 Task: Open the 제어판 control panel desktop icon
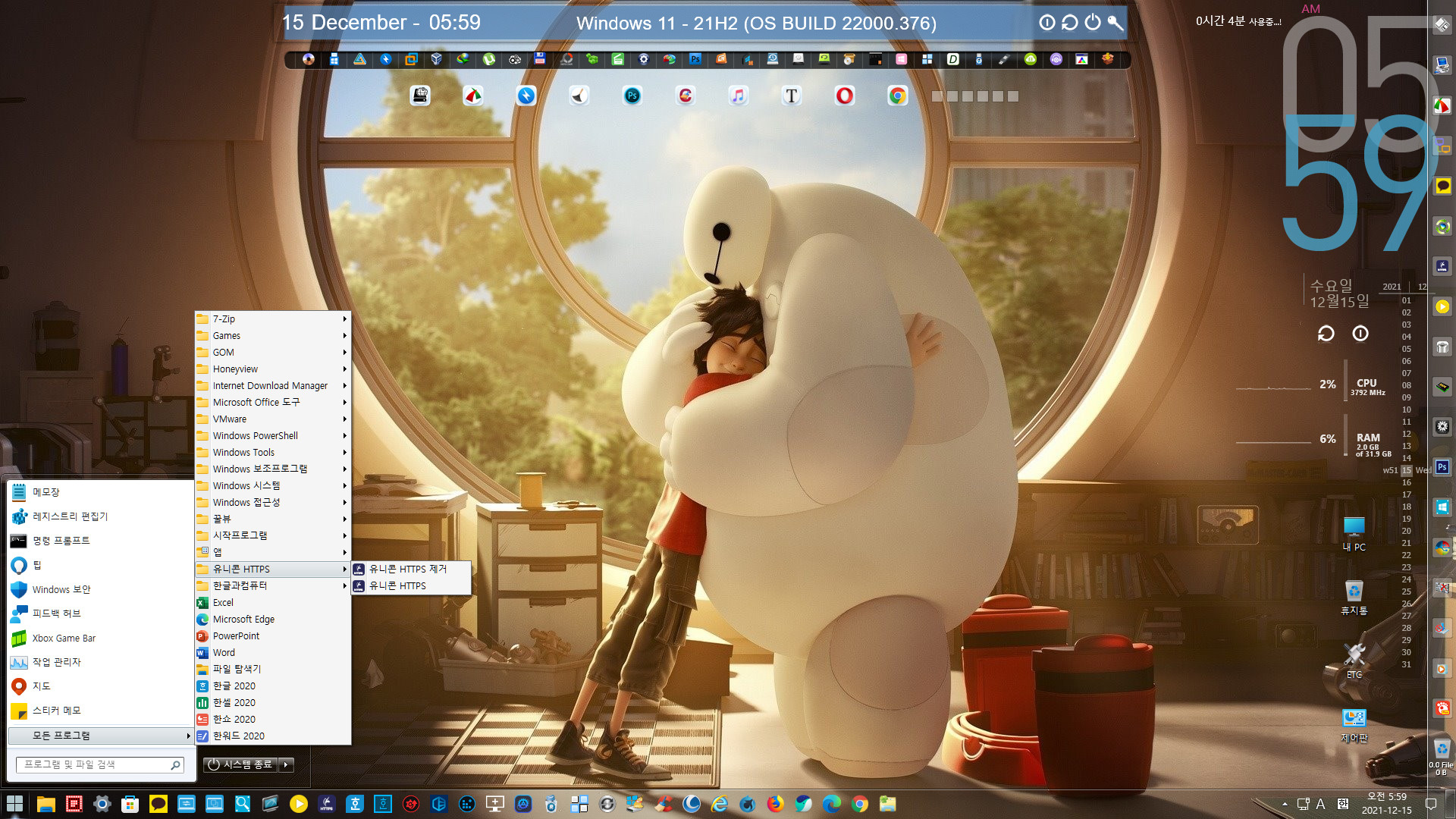coord(1354,726)
